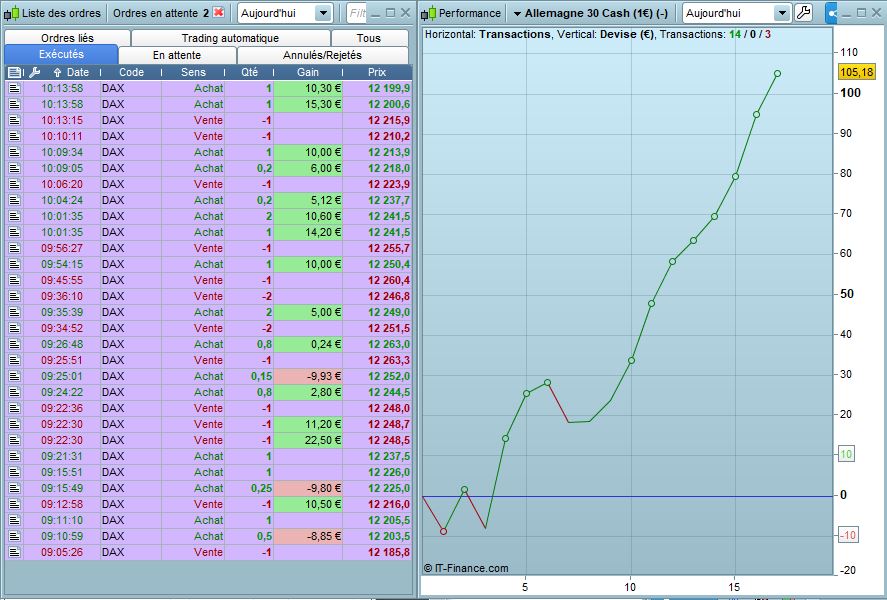Switch to the Annulés/Rejetés tab
The height and width of the screenshot is (600, 887).
tap(322, 55)
